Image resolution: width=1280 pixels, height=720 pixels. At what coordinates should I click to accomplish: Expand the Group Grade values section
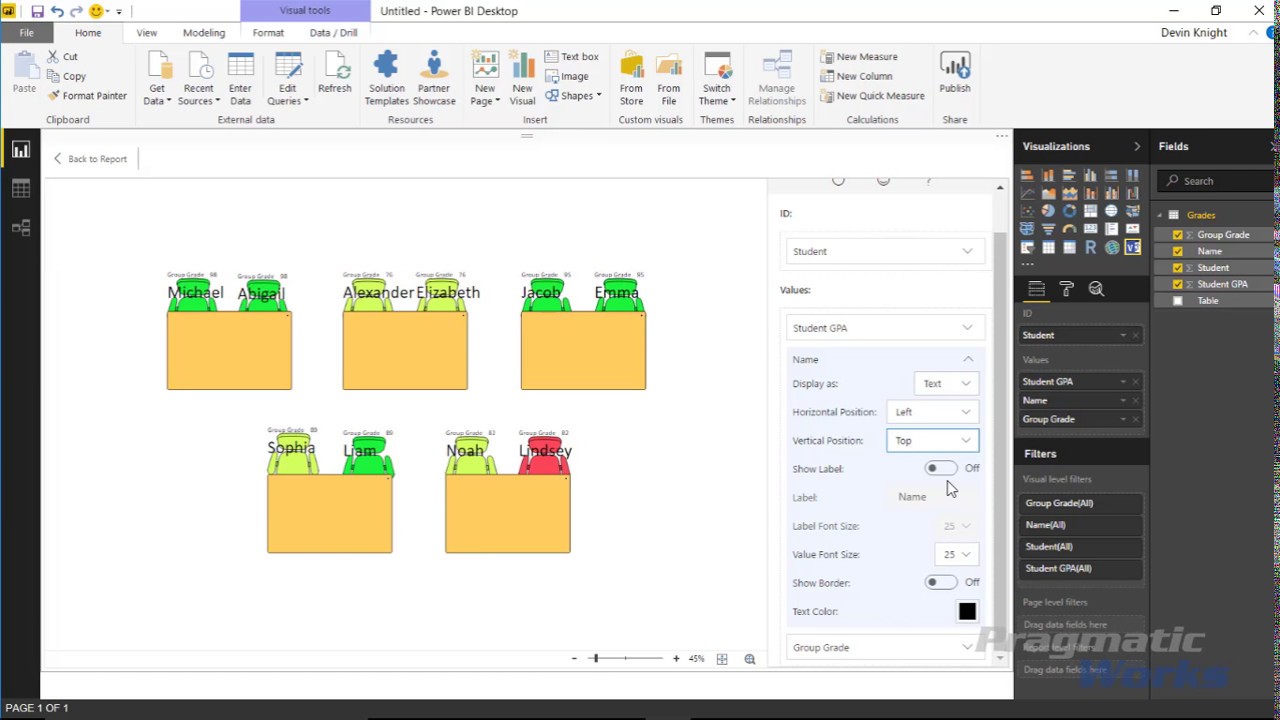883,647
